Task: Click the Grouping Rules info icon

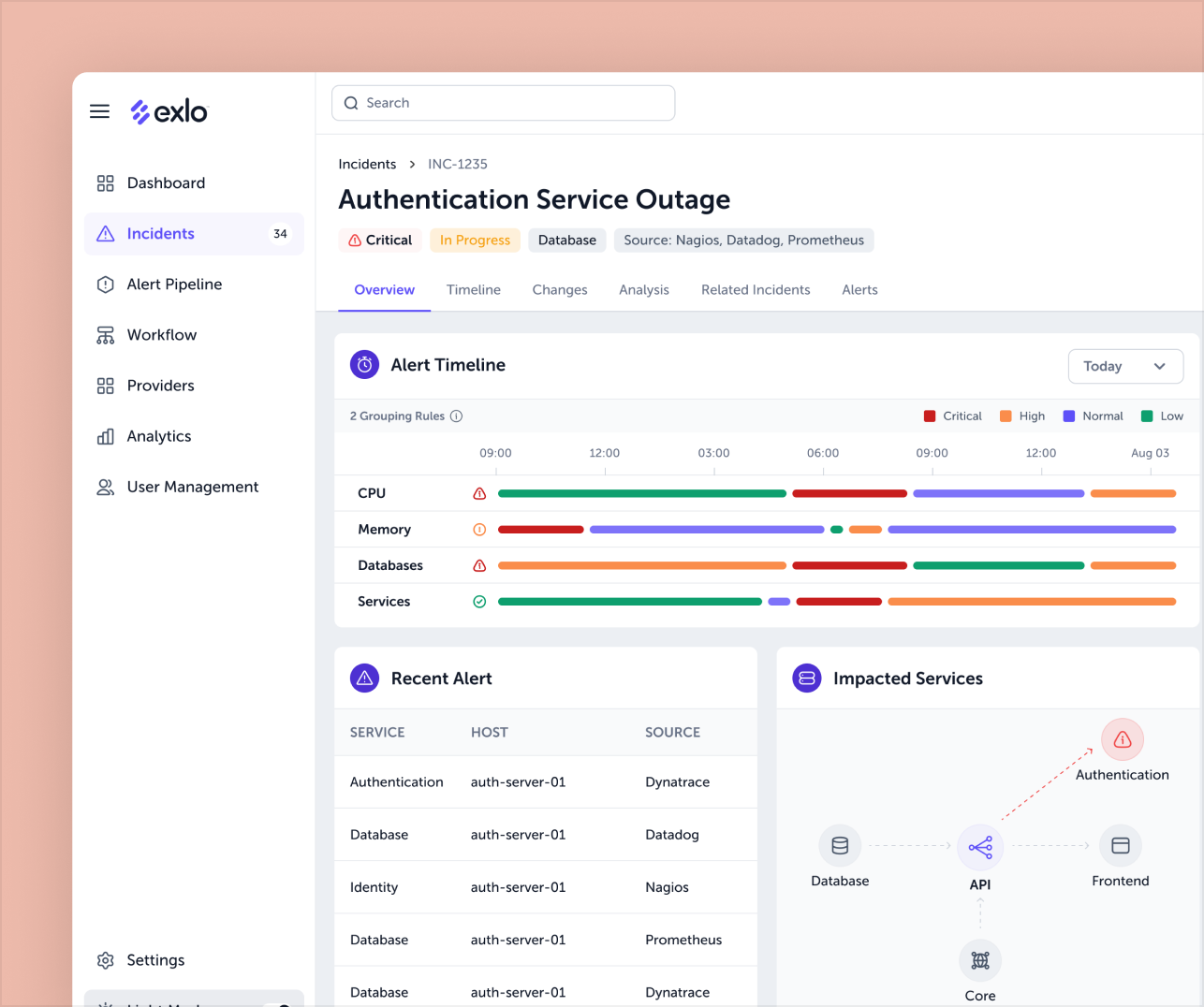Action: click(457, 416)
